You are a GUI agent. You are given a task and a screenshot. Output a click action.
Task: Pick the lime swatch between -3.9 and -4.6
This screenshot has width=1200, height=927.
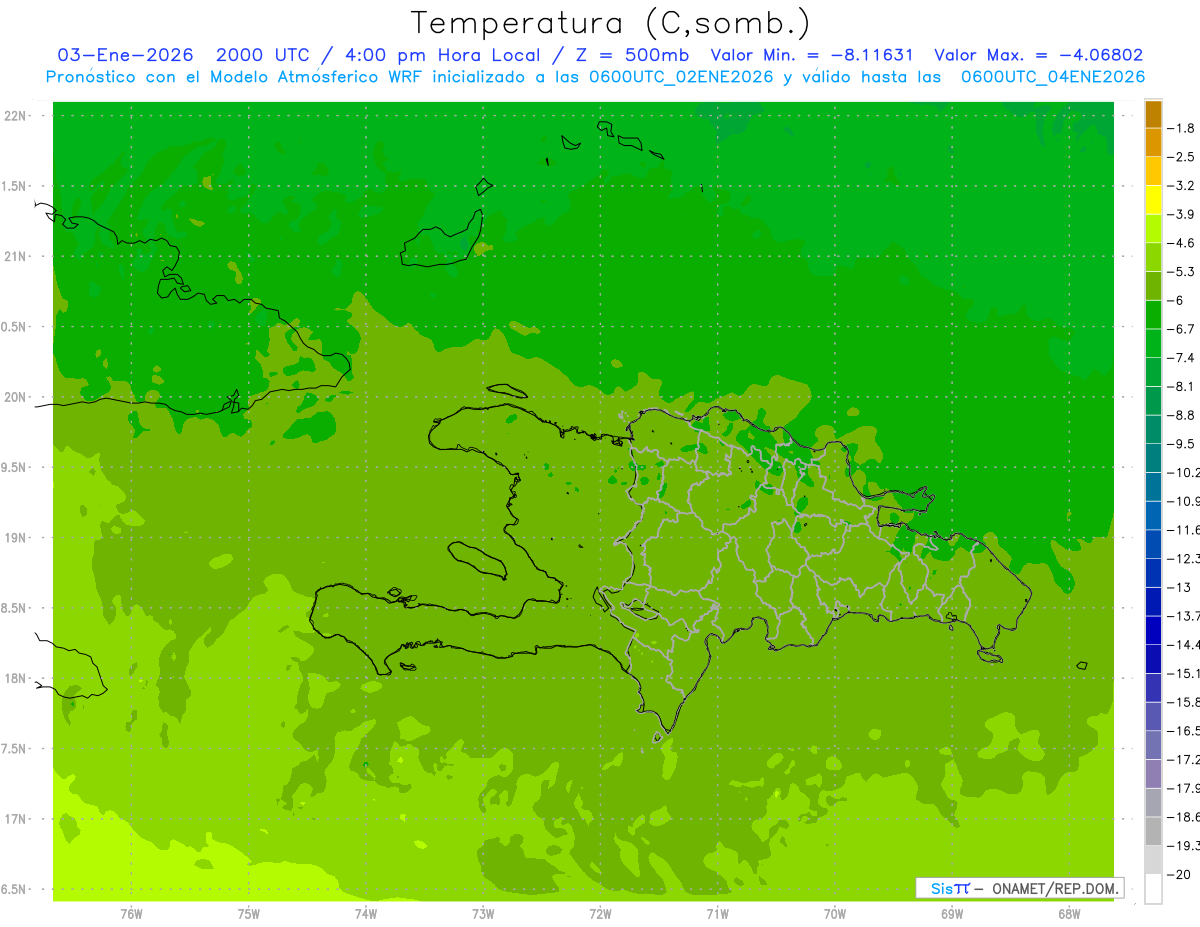(1153, 228)
